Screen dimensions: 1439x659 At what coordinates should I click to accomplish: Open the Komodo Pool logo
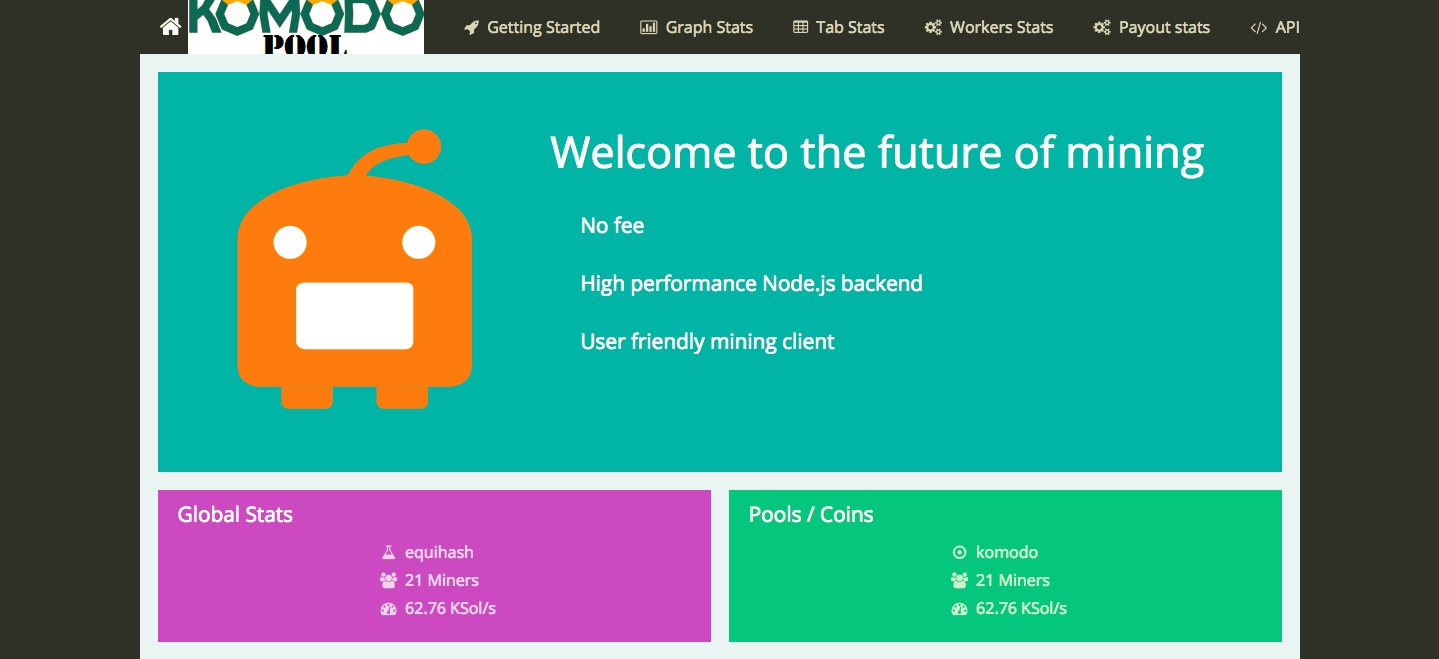[306, 27]
